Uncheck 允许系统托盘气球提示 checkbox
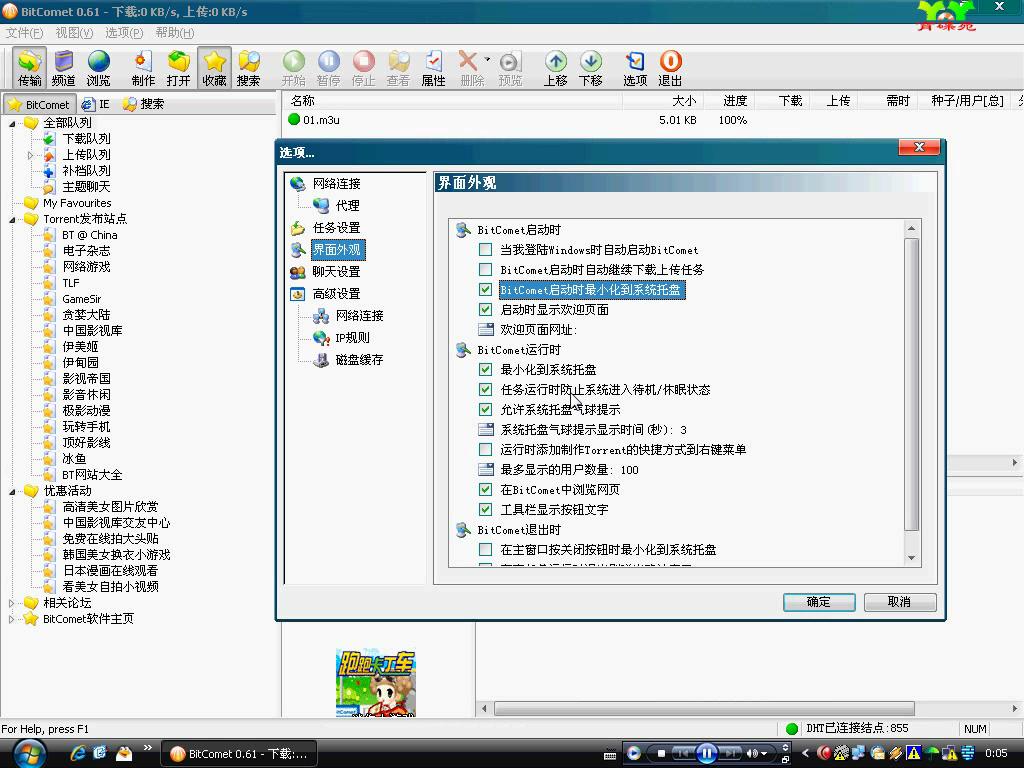The image size is (1024, 768). (x=485, y=409)
